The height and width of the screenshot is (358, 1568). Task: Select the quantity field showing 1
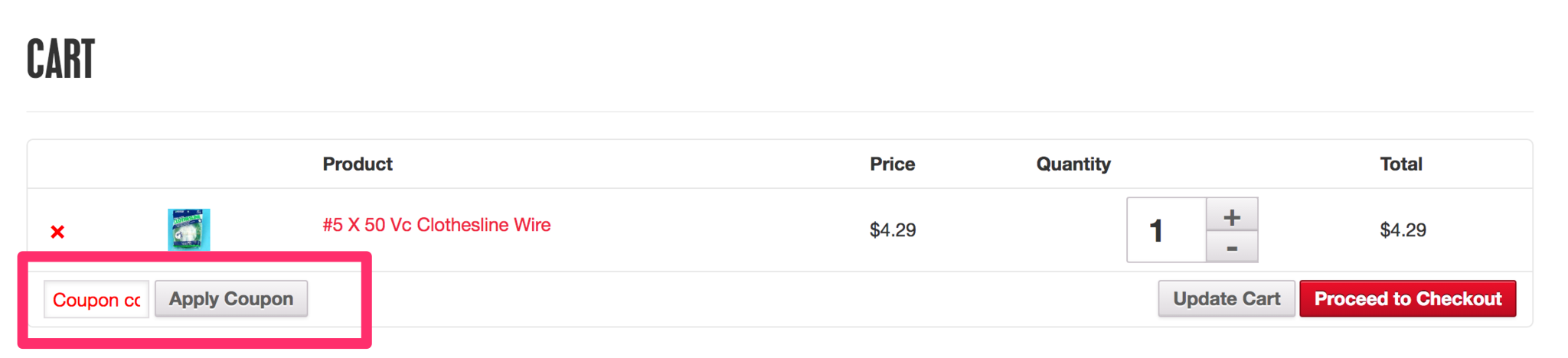click(x=1167, y=230)
